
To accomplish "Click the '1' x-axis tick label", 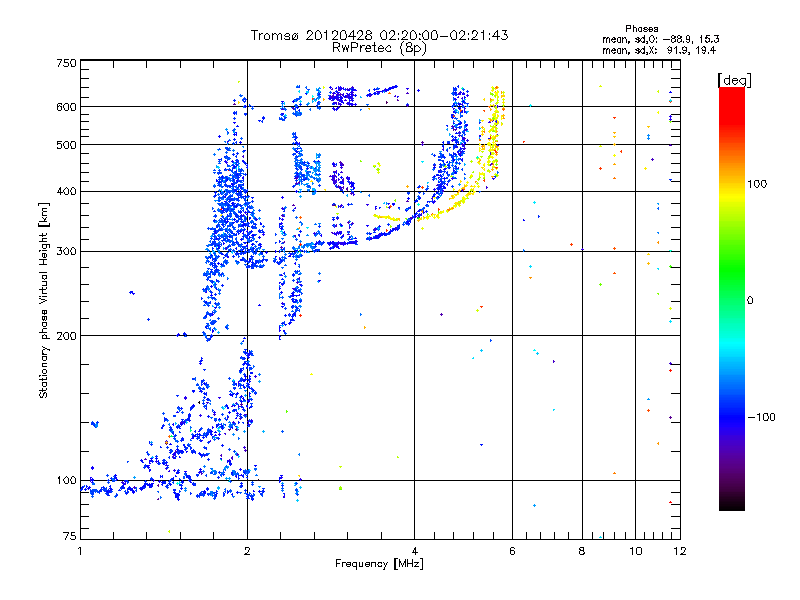I will point(80,551).
